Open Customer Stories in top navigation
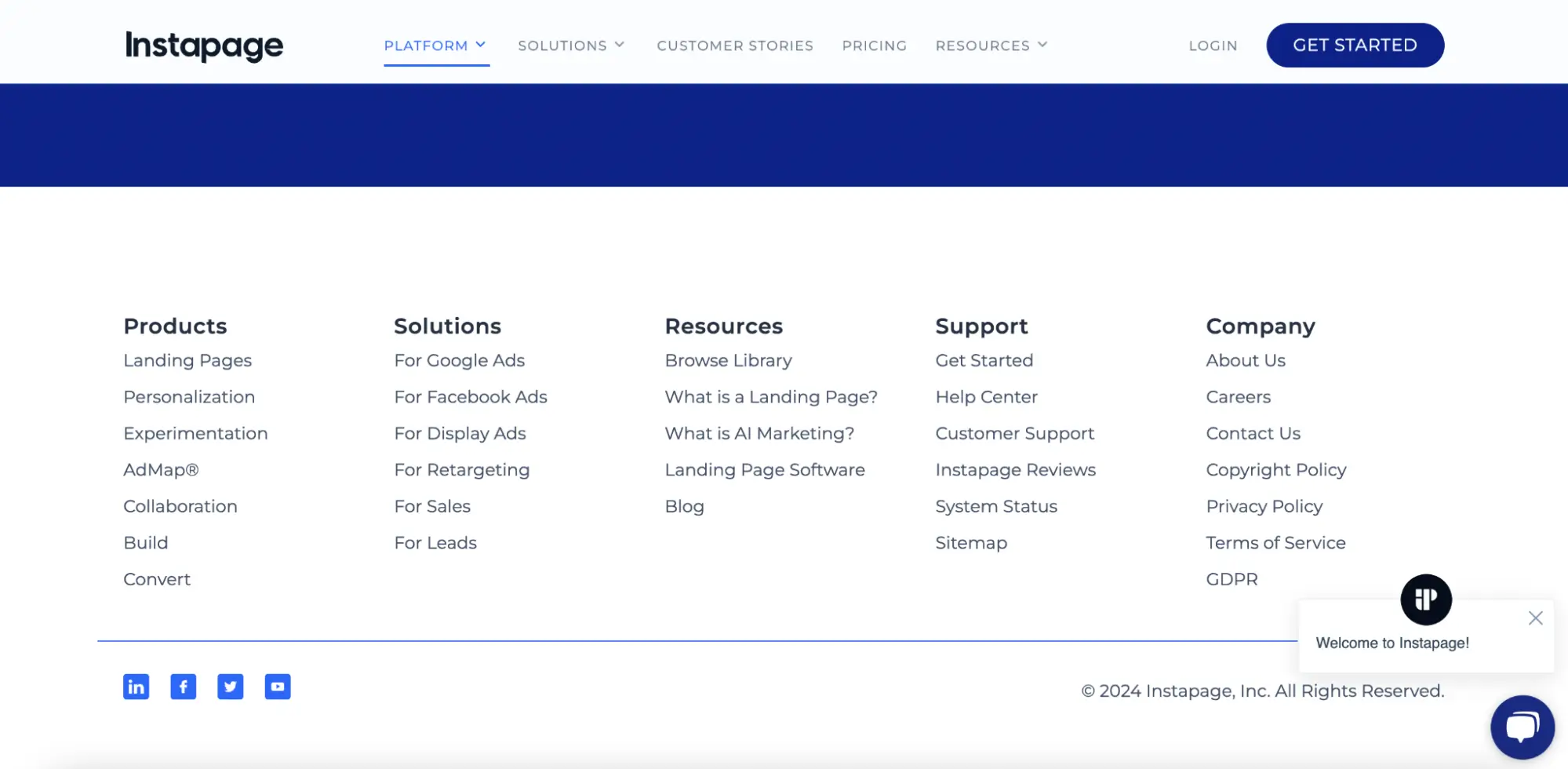1568x769 pixels. click(735, 46)
